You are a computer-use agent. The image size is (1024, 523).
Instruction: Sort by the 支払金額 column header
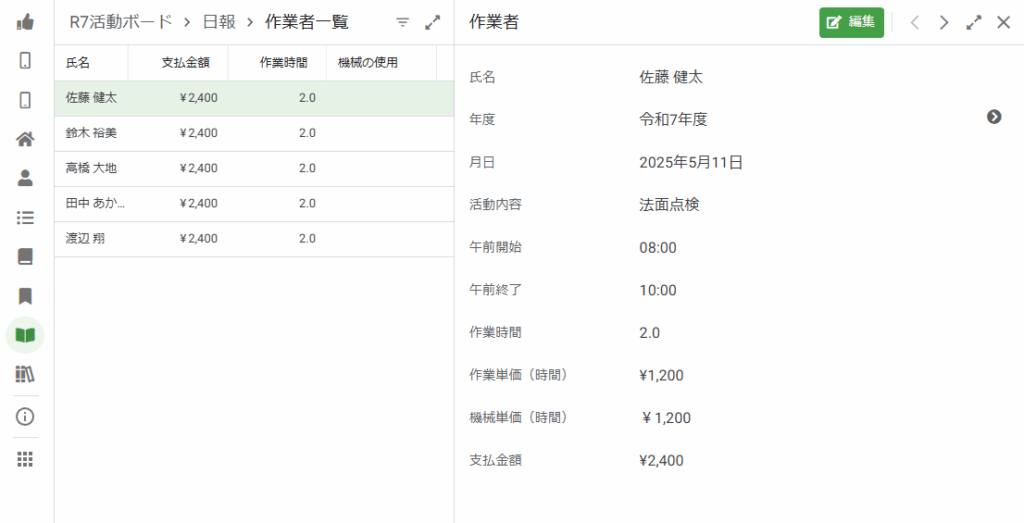coord(185,63)
